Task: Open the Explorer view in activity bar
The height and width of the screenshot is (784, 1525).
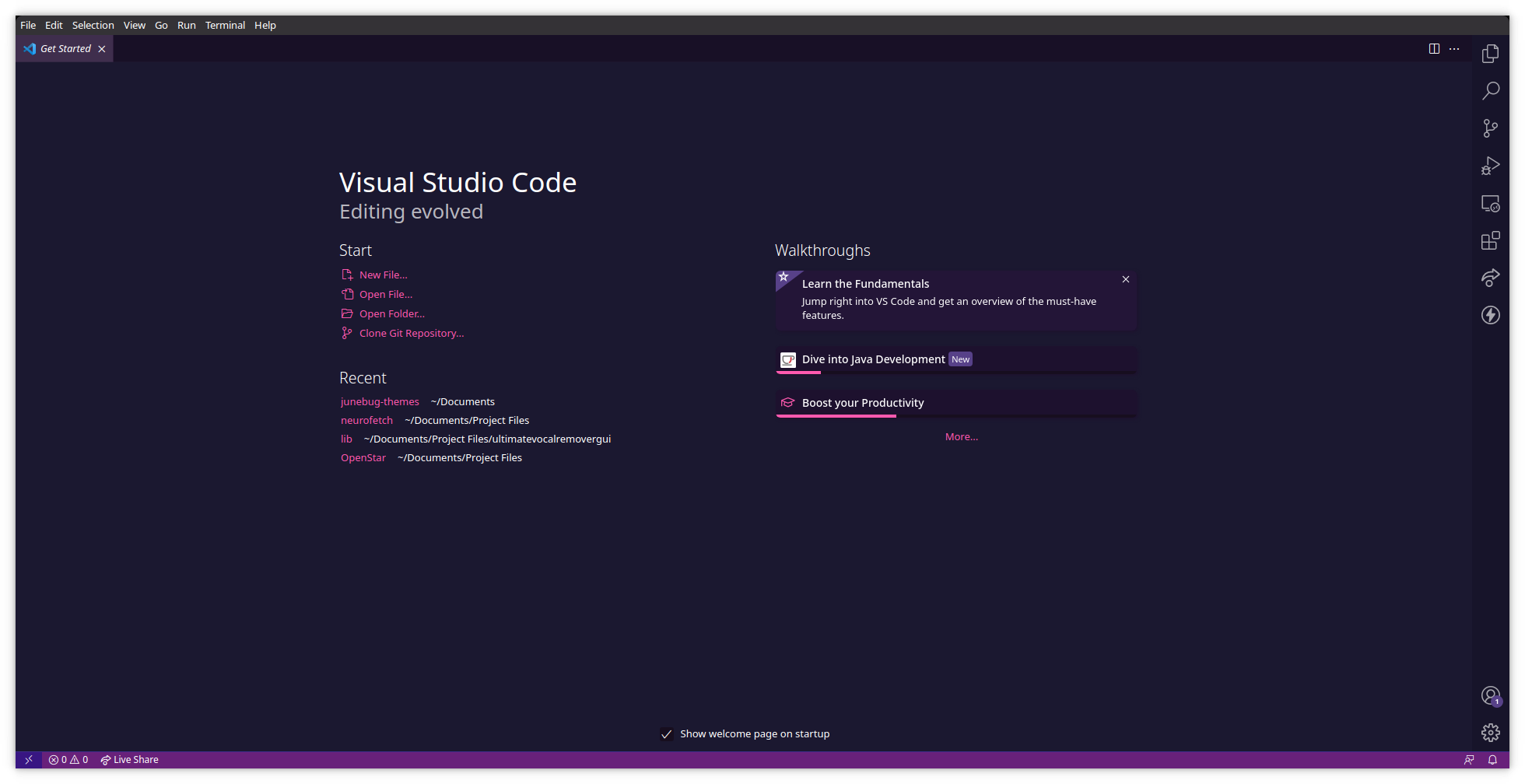Action: (x=1490, y=54)
